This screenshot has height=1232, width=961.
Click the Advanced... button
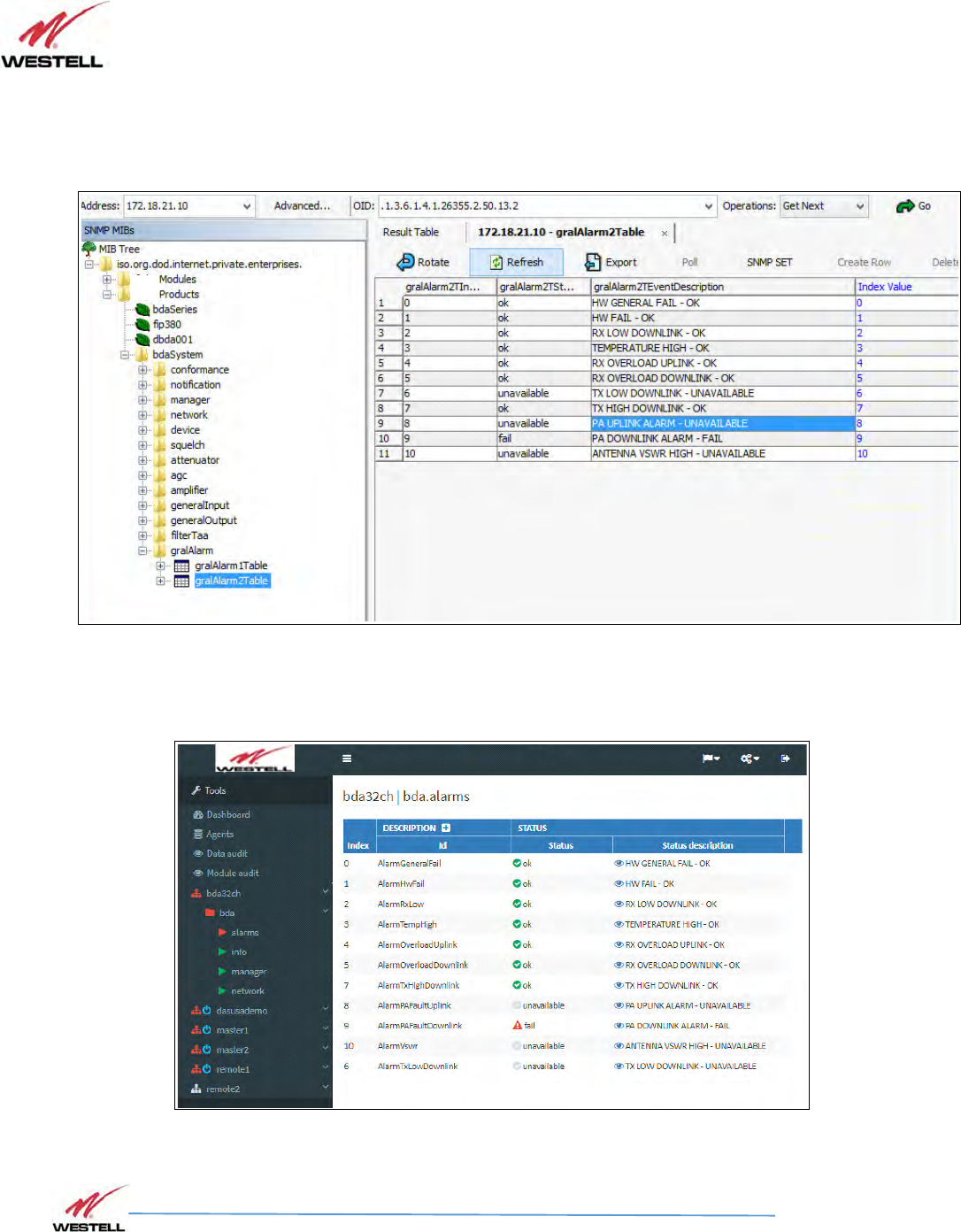pos(302,206)
